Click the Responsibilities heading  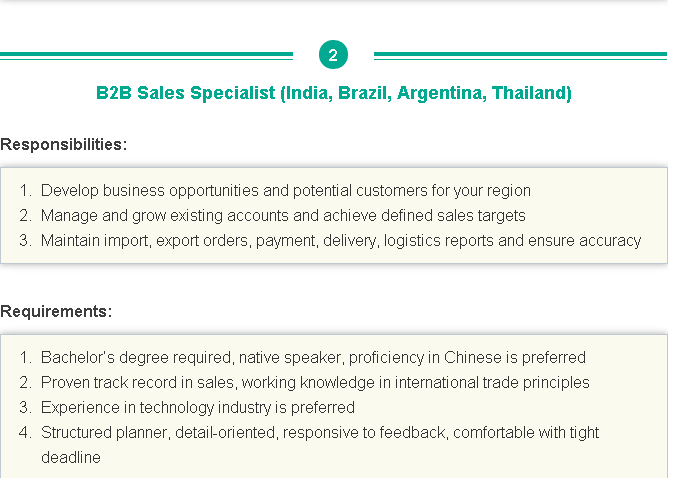64,145
